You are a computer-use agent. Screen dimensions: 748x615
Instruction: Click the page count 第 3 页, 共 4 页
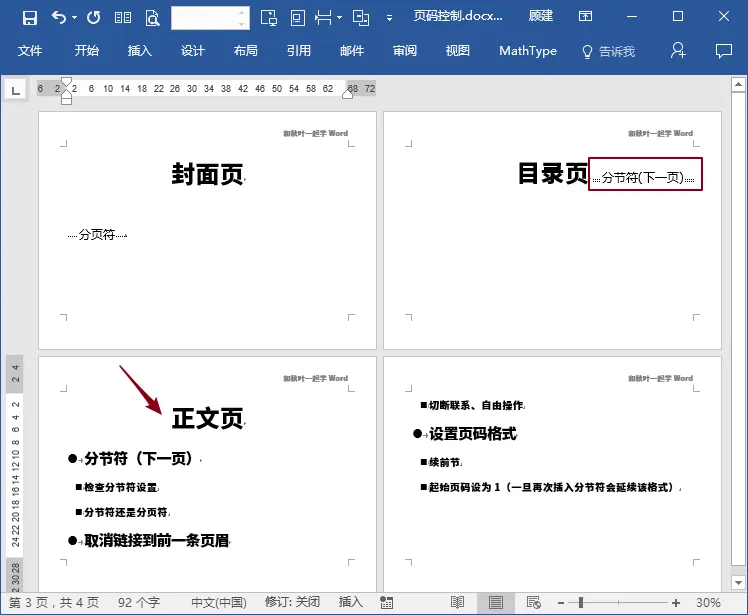tap(54, 603)
